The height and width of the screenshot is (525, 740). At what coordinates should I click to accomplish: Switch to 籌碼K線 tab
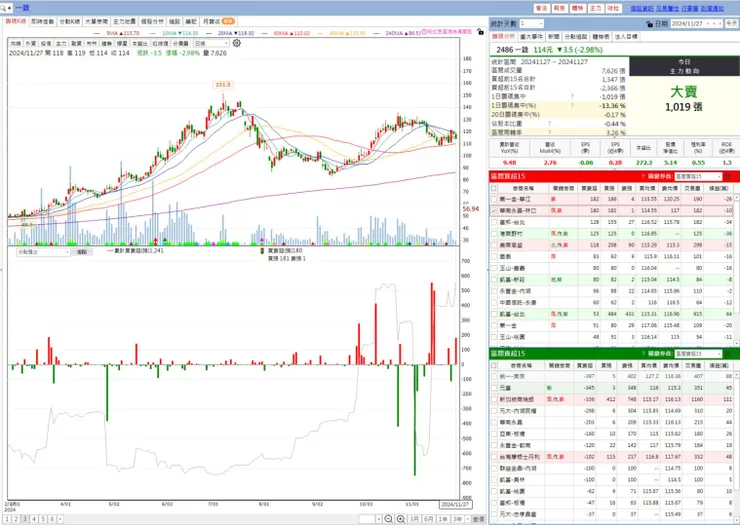pos(16,21)
